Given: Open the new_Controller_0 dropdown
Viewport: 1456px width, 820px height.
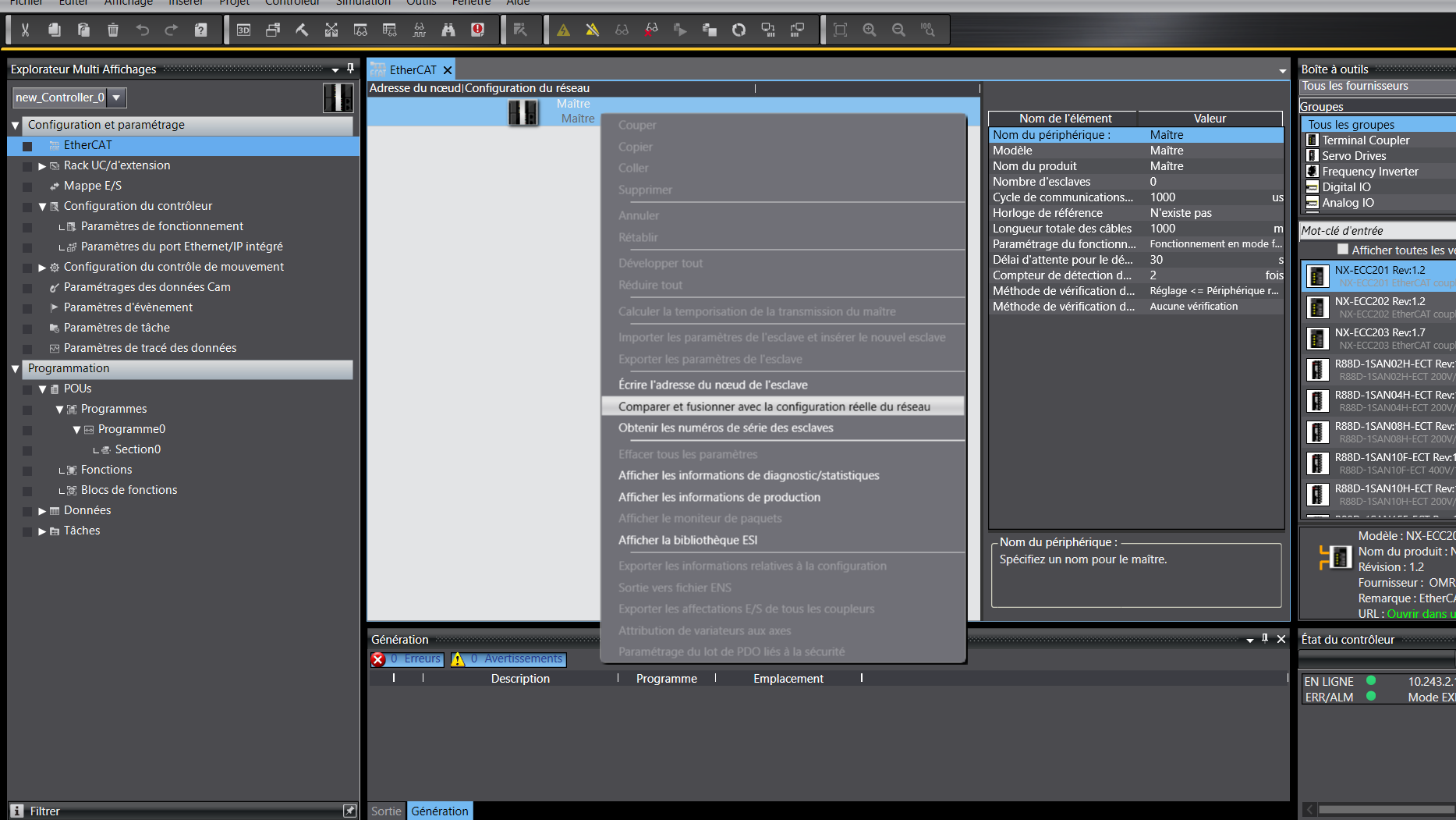Looking at the screenshot, I should coord(116,98).
